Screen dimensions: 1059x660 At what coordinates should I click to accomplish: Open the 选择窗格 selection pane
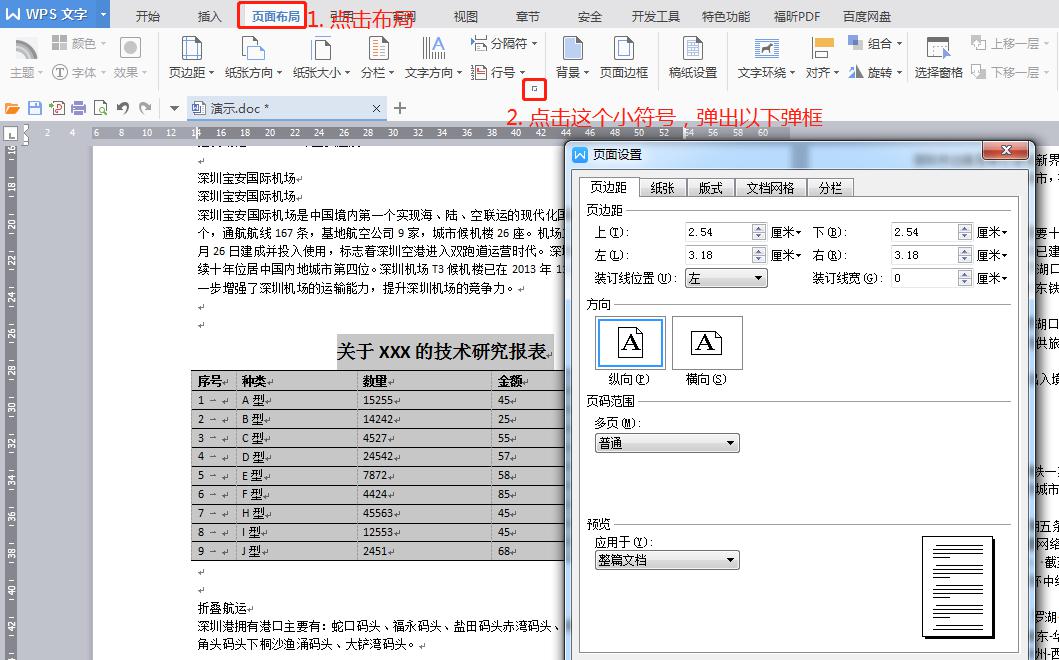pos(938,57)
